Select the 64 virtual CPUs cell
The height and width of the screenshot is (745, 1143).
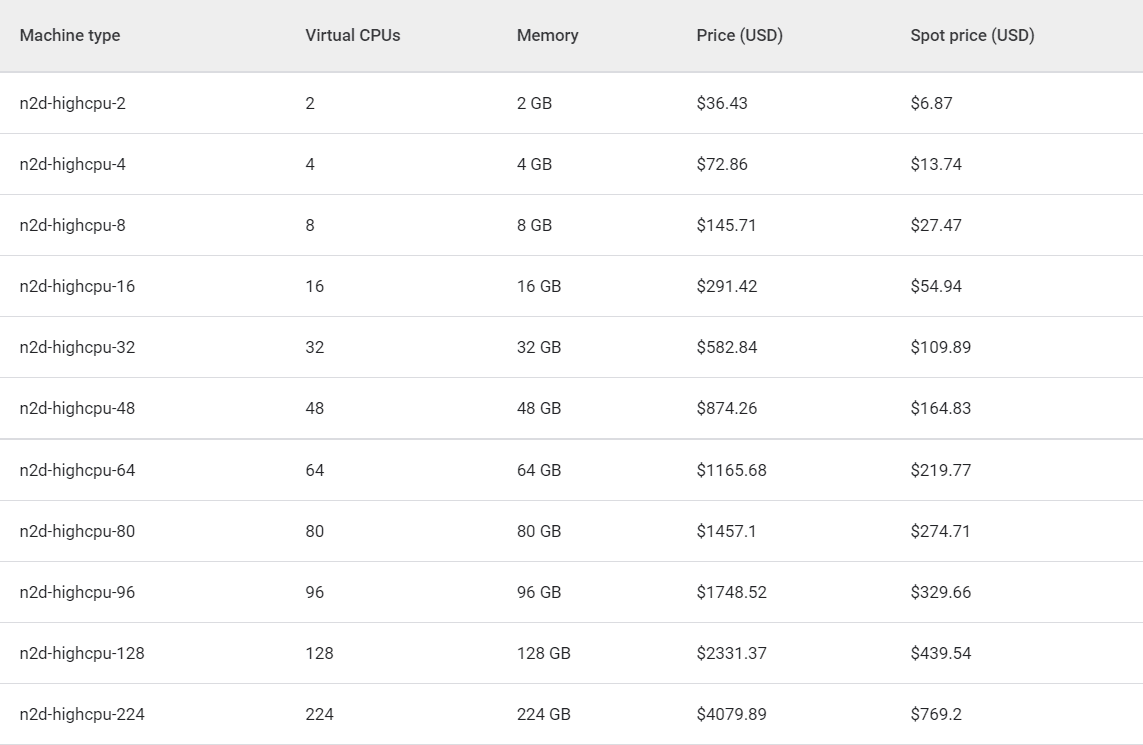(315, 470)
